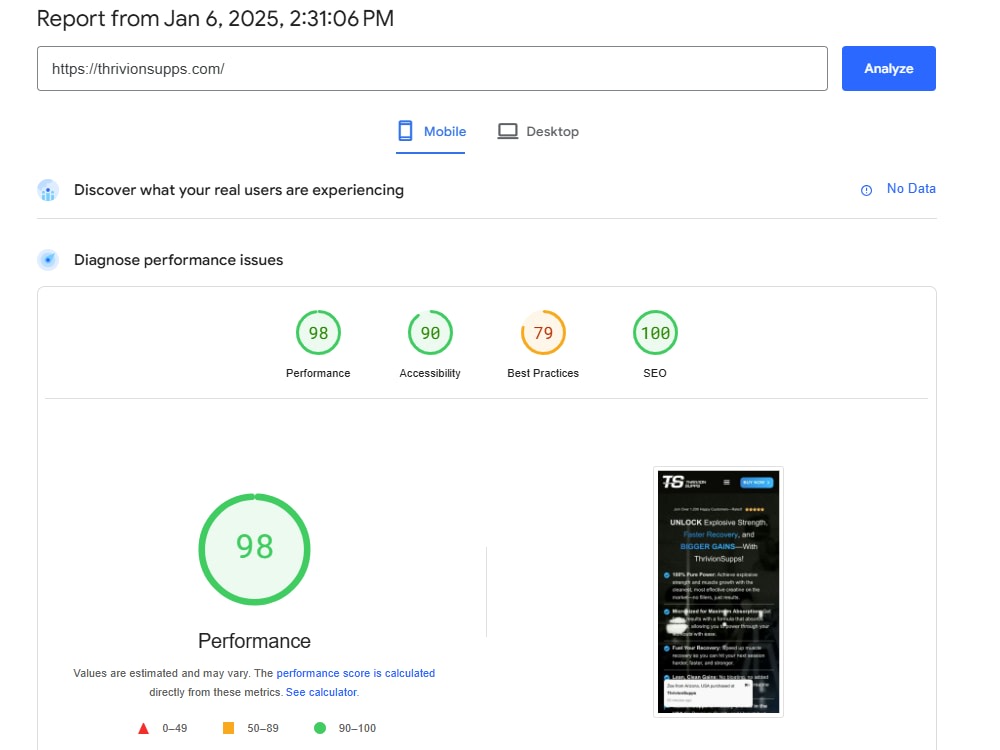Image resolution: width=1000 pixels, height=750 pixels.
Task: Open the See calculator link
Action: tap(321, 692)
